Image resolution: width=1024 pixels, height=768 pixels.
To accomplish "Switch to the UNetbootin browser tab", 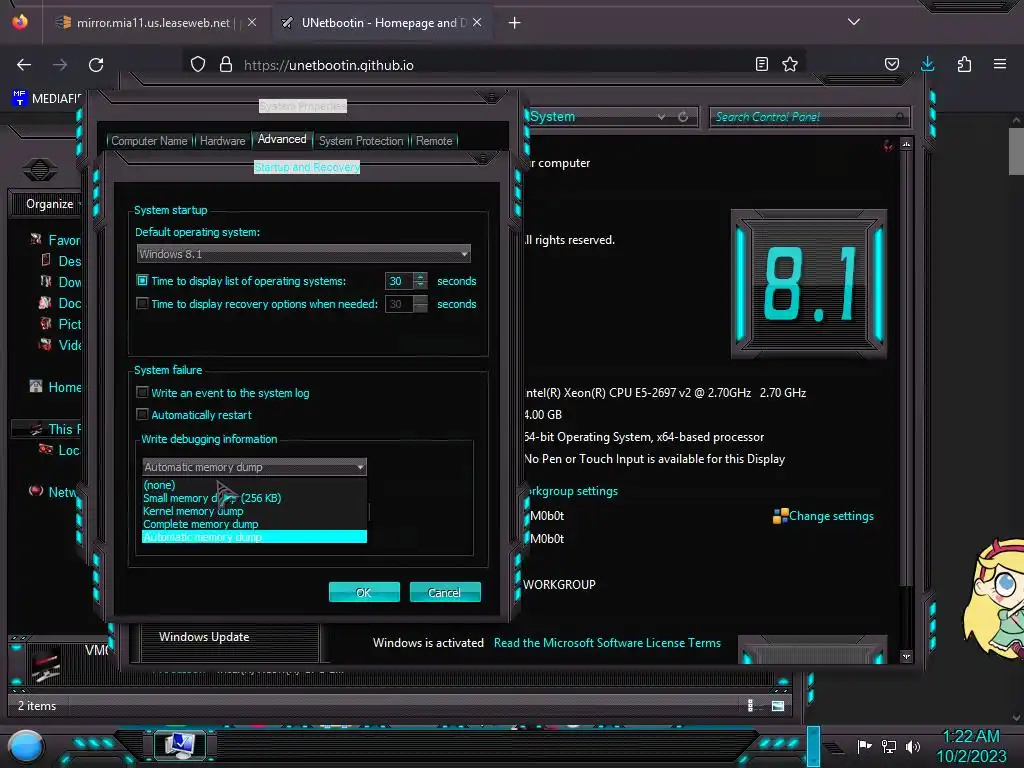I will coord(383,23).
